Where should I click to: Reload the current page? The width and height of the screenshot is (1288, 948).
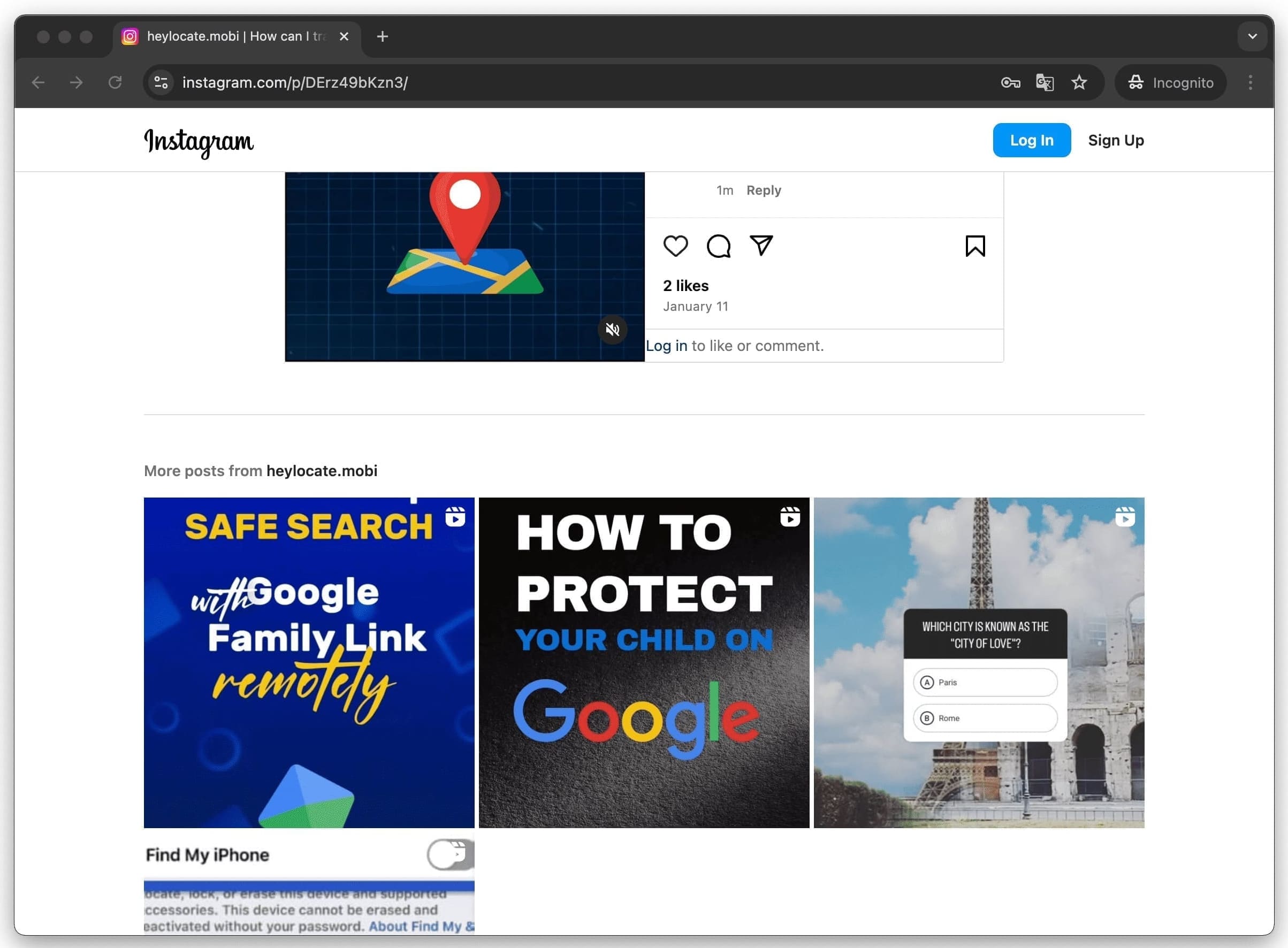115,82
